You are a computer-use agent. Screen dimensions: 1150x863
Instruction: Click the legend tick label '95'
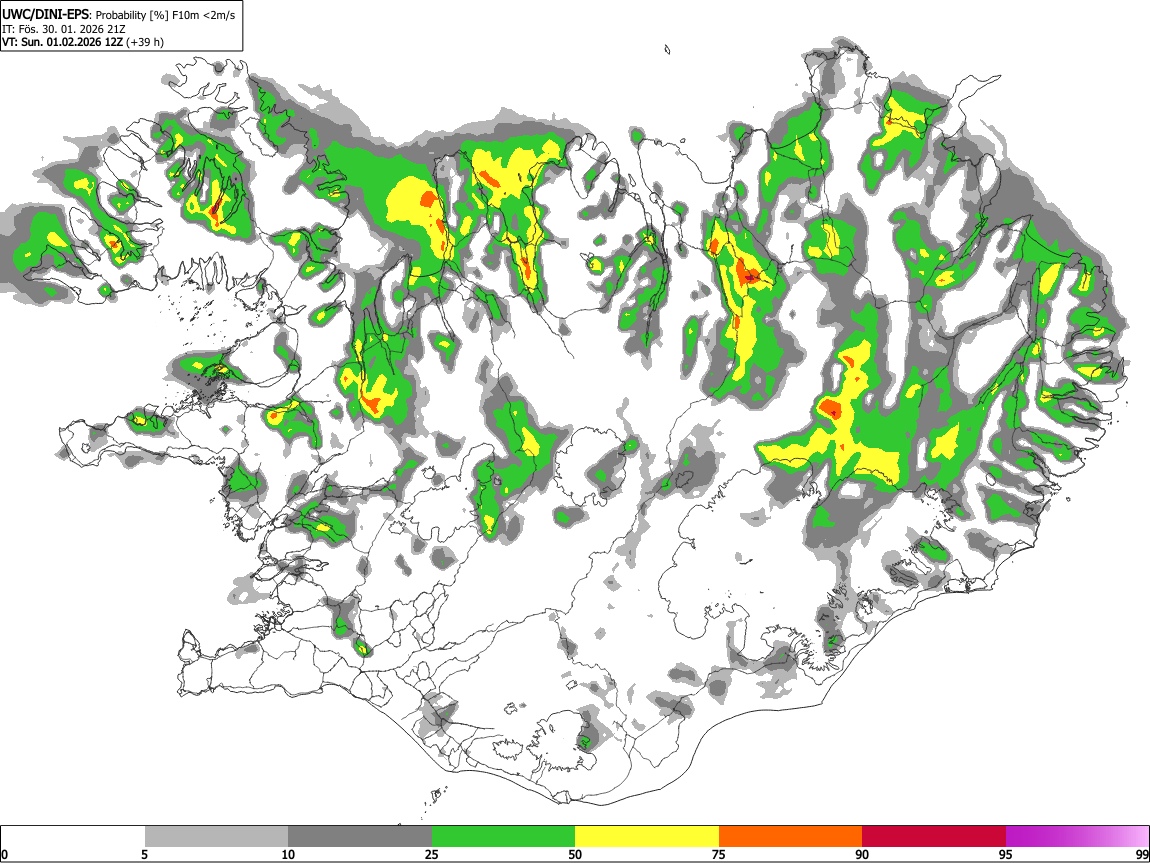[x=1006, y=854]
